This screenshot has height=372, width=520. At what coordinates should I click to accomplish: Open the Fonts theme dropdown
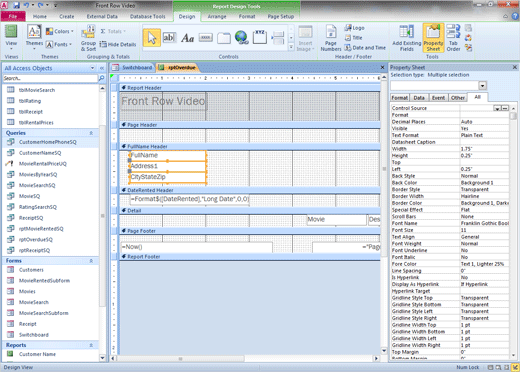(x=59, y=44)
